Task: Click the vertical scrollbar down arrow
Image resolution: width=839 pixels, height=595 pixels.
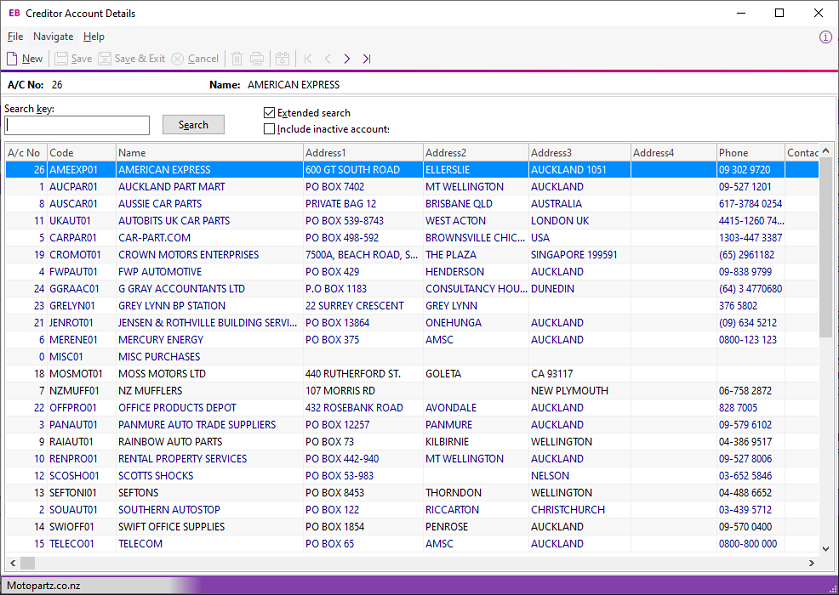Action: pos(826,548)
